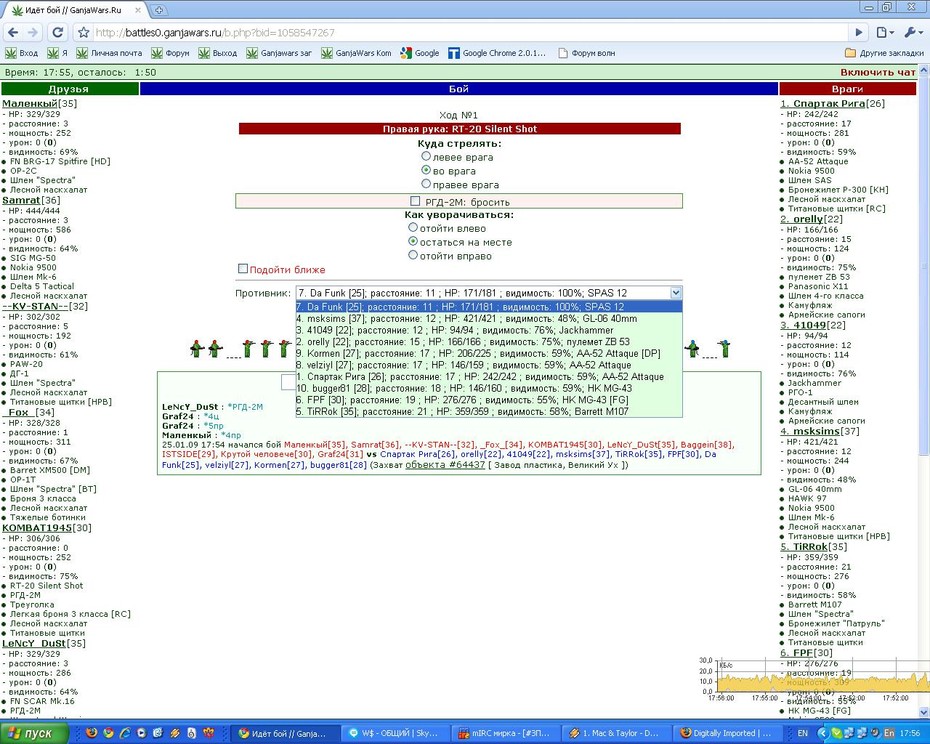Pick opponent 10. bugger81 in list
The image size is (930, 744).
489,388
